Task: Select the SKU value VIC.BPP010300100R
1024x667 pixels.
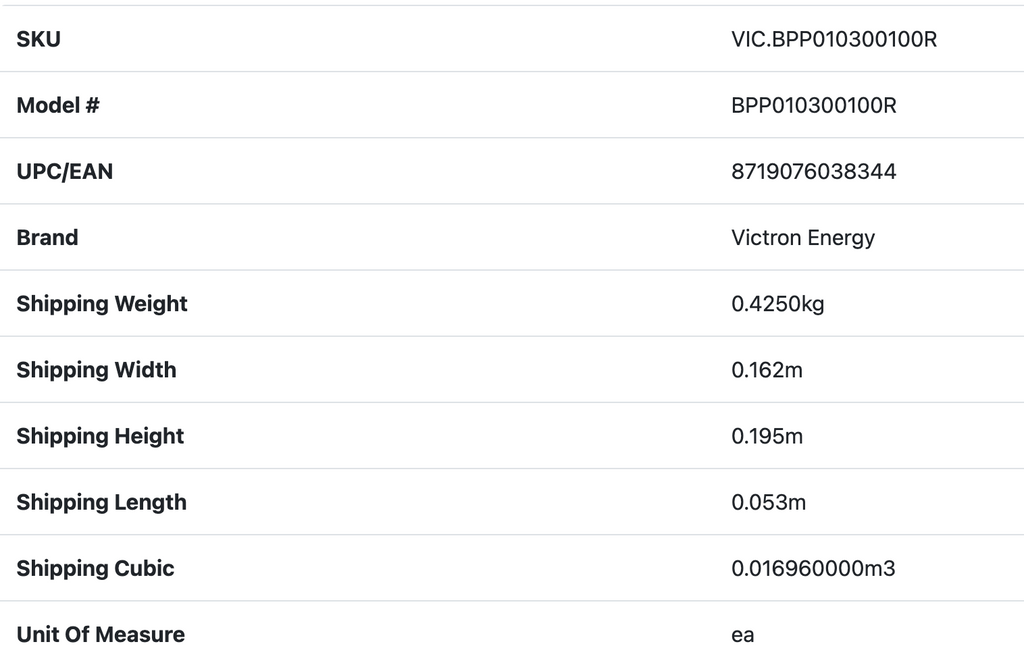Action: (x=834, y=39)
